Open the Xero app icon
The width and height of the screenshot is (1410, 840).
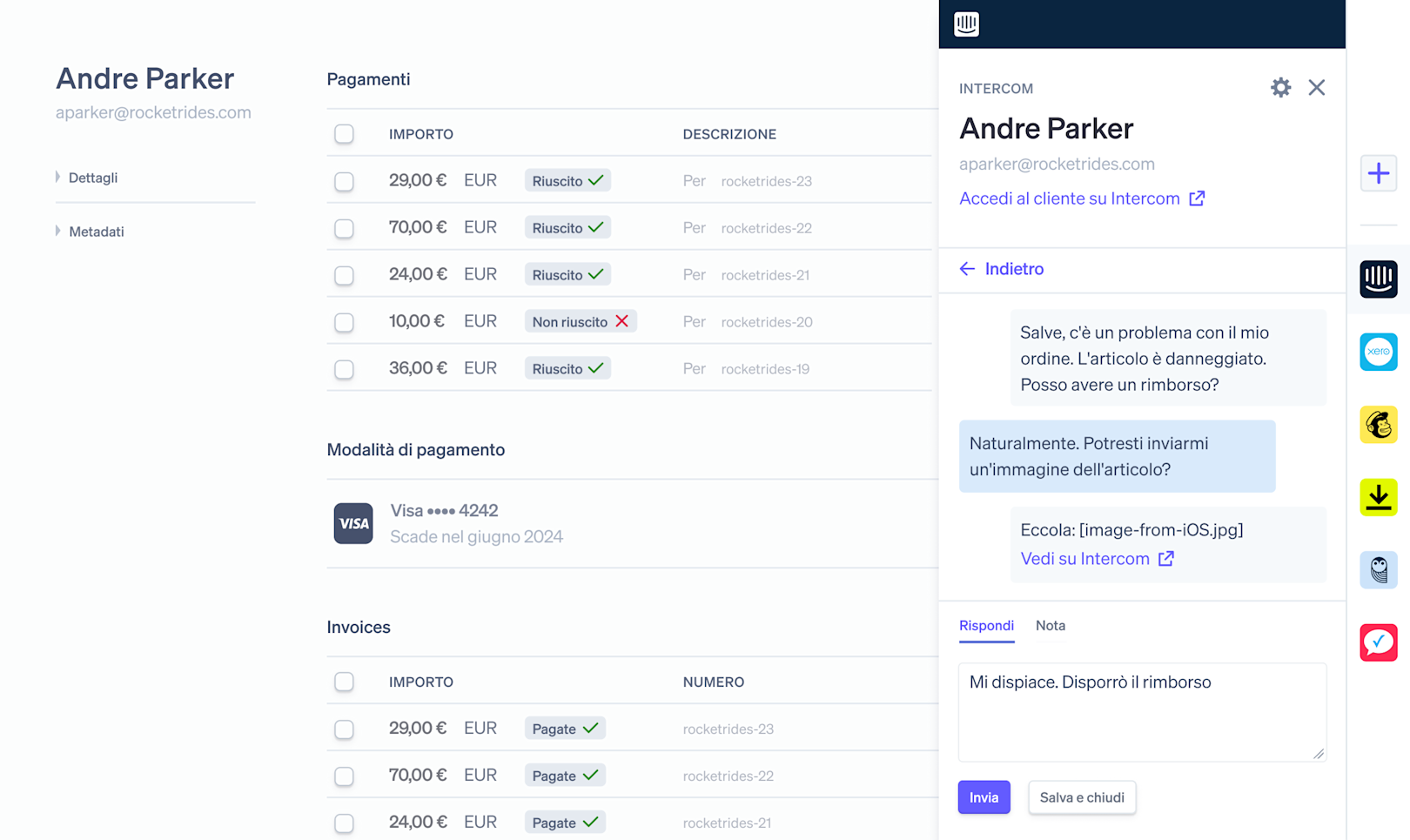(1379, 352)
